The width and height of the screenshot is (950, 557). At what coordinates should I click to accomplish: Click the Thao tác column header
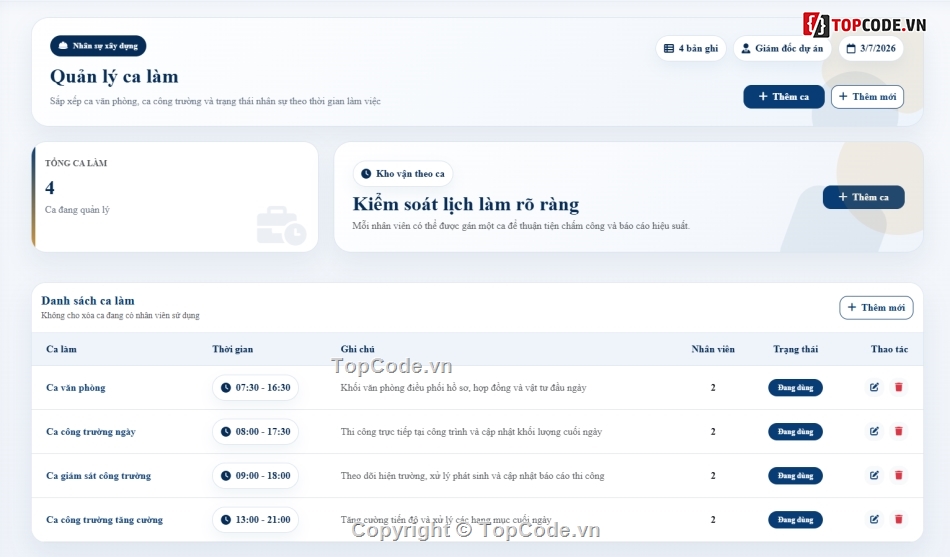(889, 349)
